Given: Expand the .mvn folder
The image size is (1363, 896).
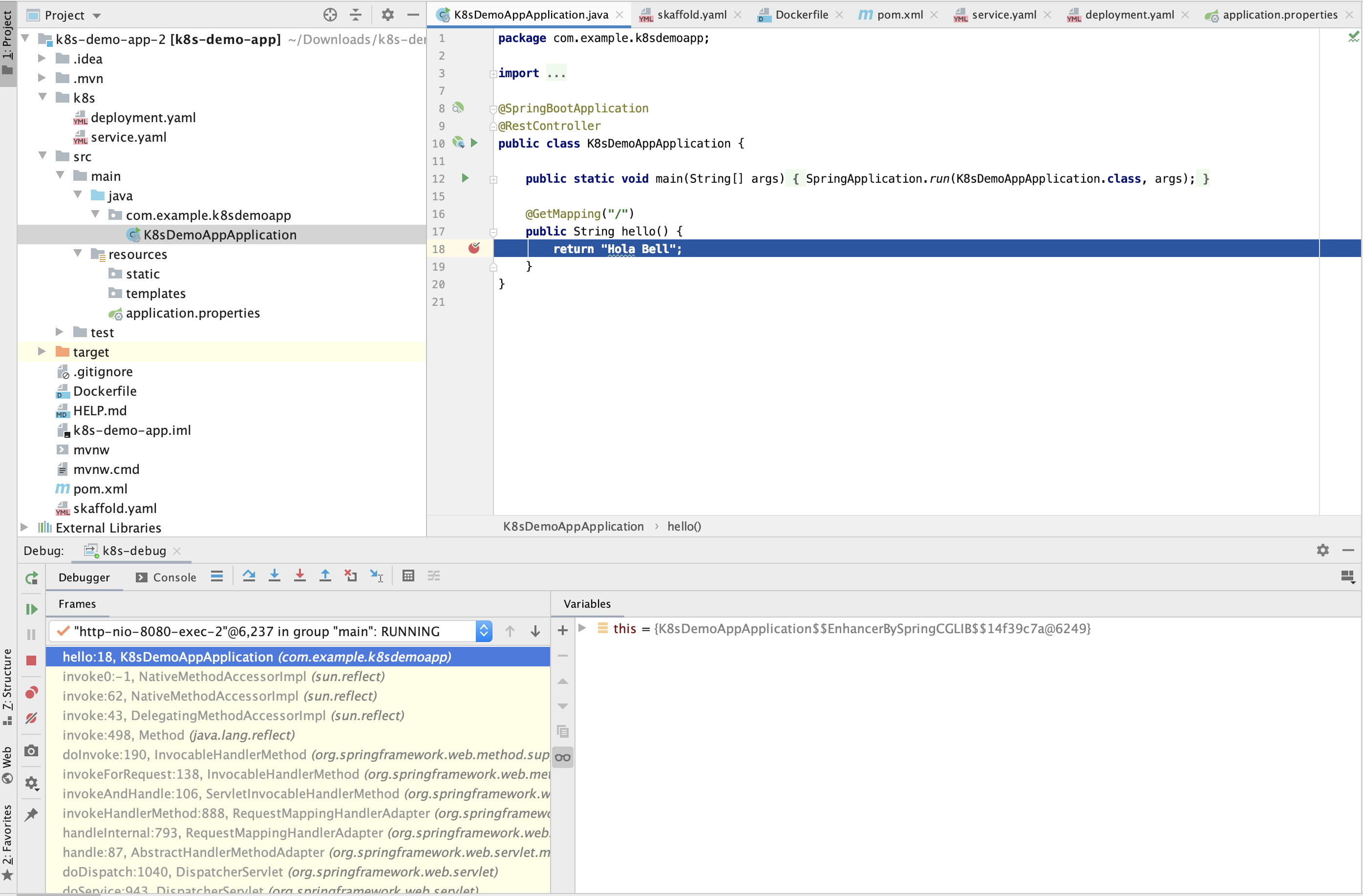Looking at the screenshot, I should point(41,78).
